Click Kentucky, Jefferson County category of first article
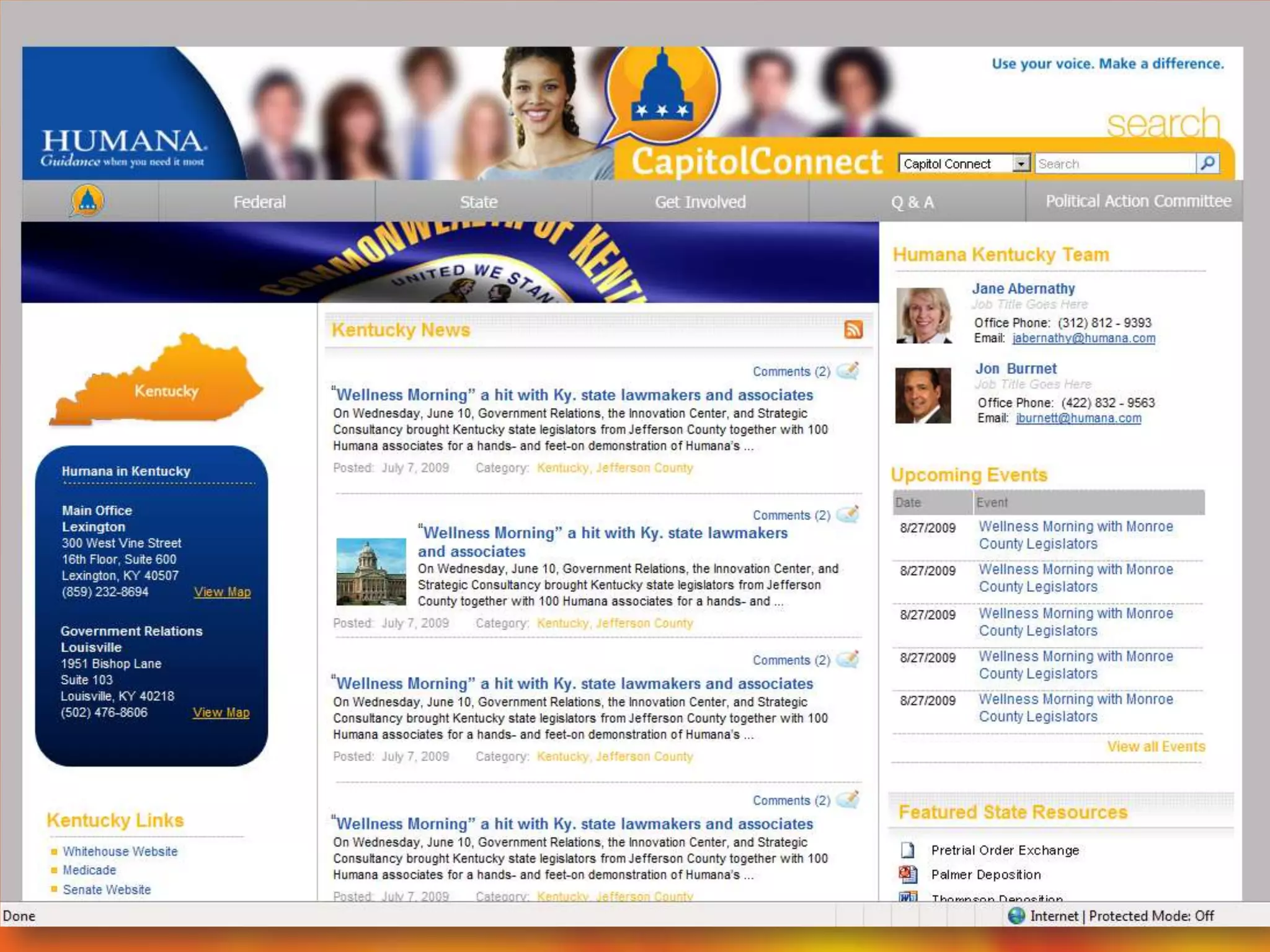The width and height of the screenshot is (1270, 952). (615, 468)
